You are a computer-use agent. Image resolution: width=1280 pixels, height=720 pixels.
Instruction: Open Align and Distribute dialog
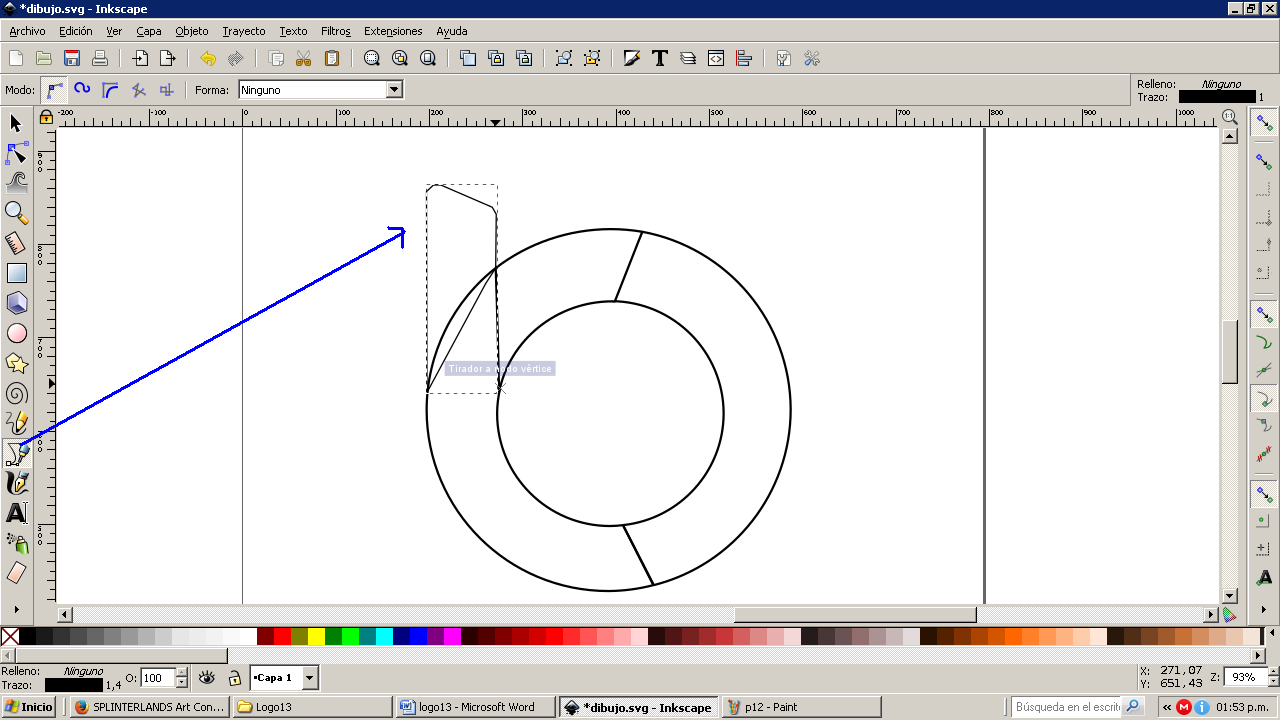[744, 58]
